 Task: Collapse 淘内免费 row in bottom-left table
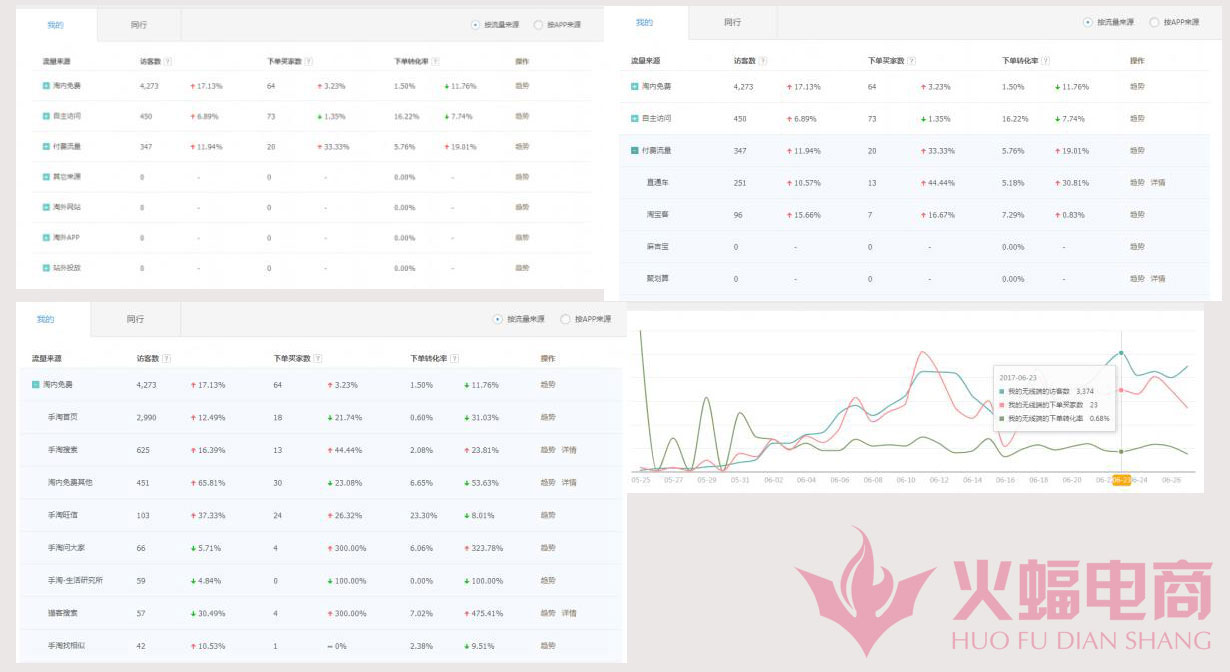[x=36, y=384]
